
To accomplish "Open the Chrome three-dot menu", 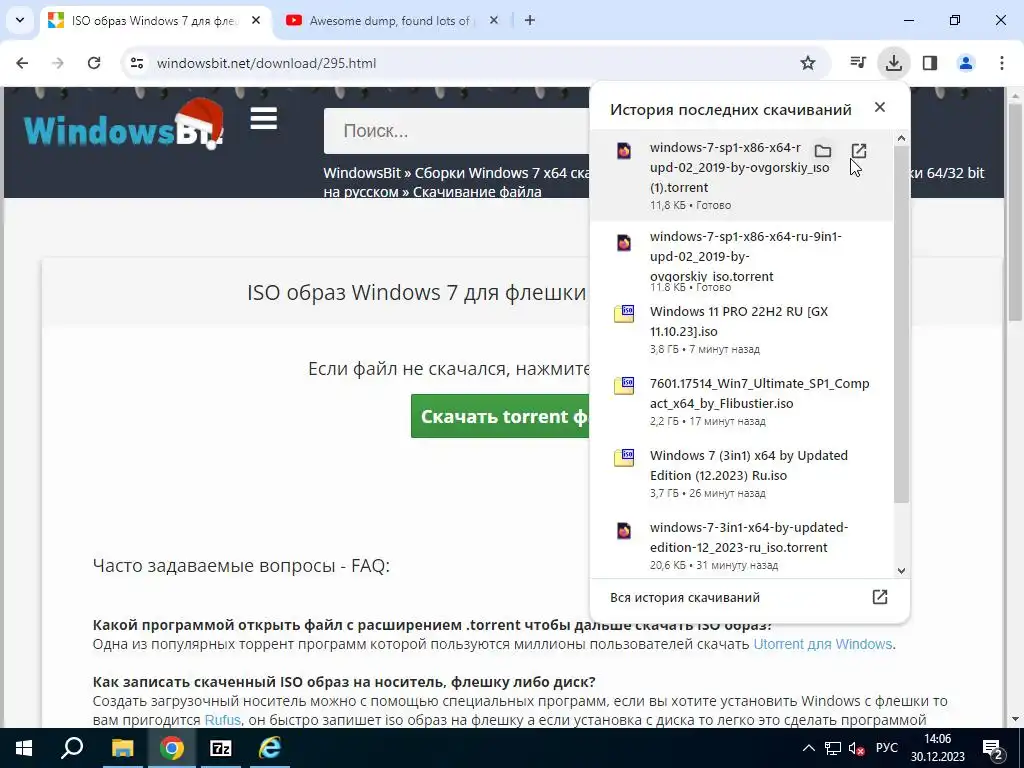I will tap(1001, 63).
